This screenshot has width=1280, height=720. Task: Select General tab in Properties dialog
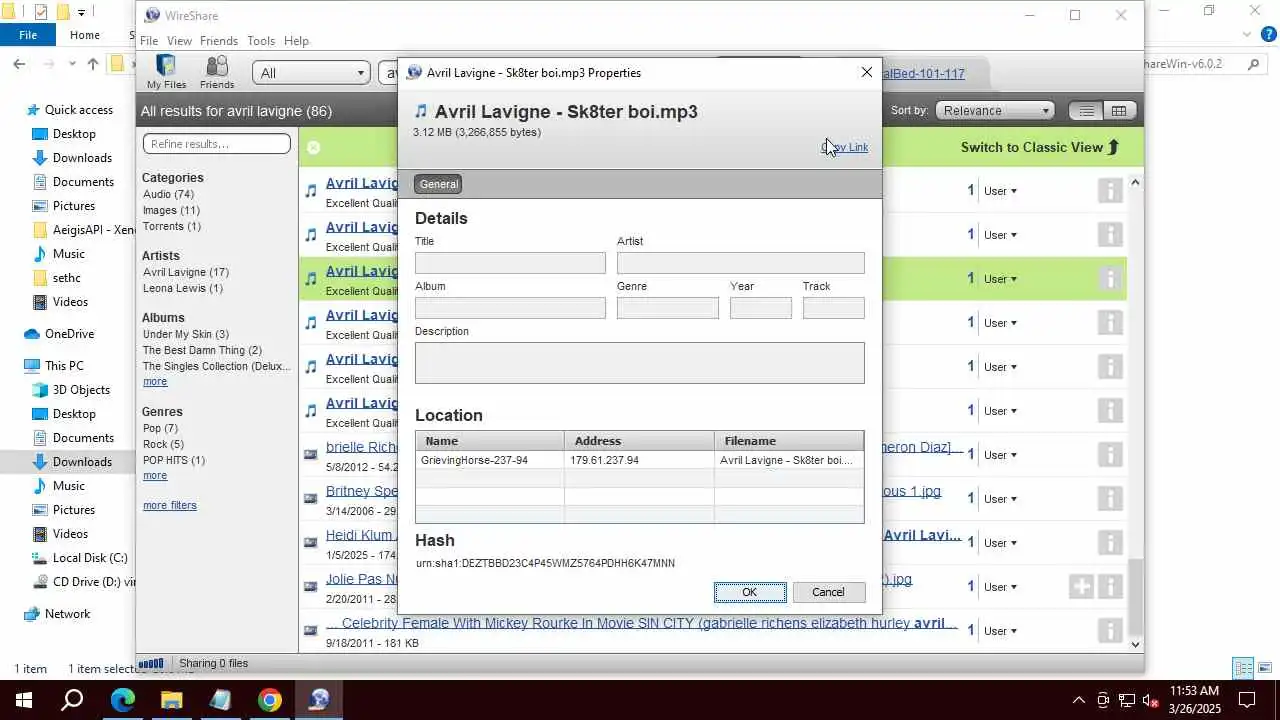[439, 184]
